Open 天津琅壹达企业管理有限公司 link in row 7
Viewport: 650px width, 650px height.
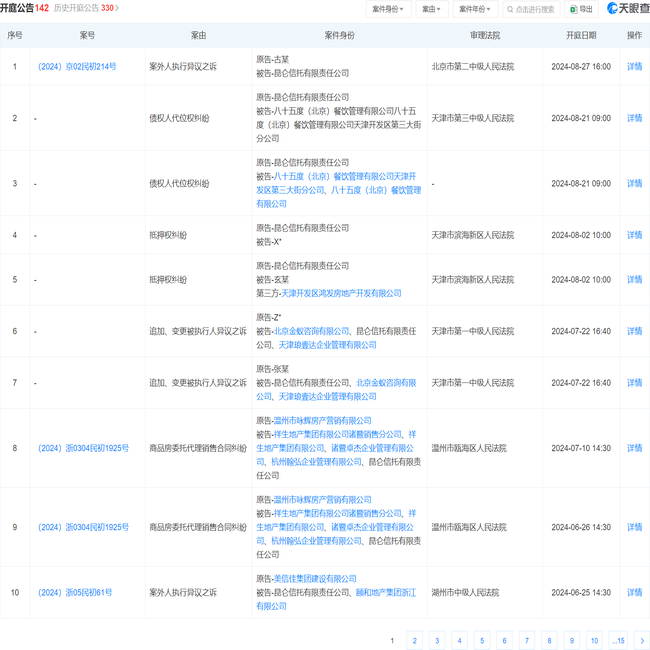click(327, 397)
